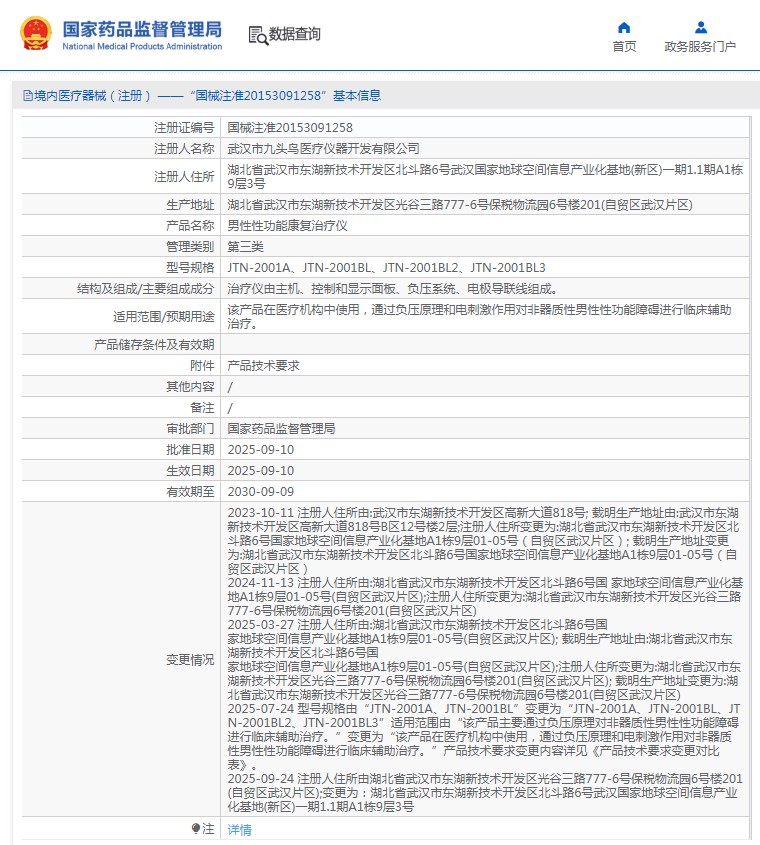Click the 其他内容 row label
Image resolution: width=760 pixels, height=845 pixels.
(x=190, y=387)
